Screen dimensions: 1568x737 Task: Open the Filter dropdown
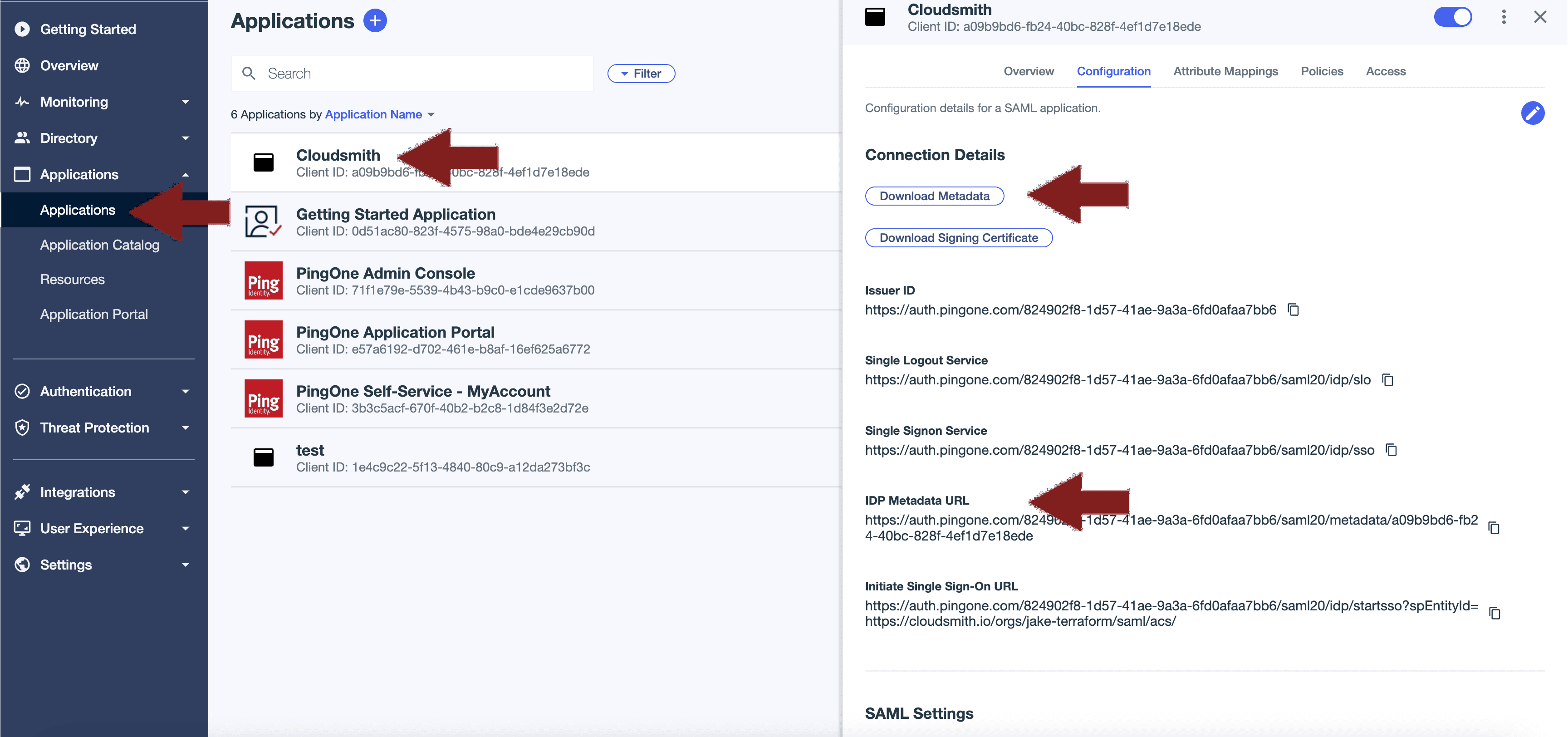click(641, 74)
